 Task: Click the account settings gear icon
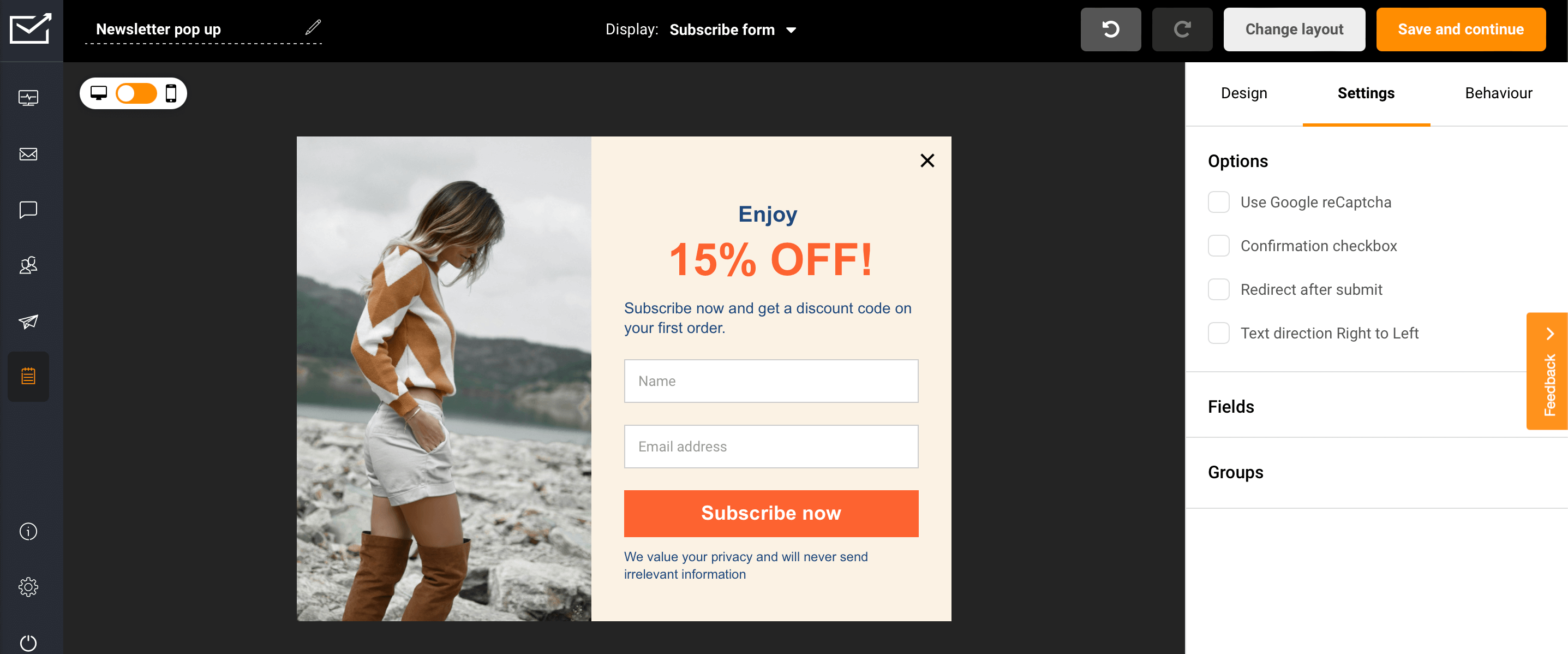click(29, 587)
